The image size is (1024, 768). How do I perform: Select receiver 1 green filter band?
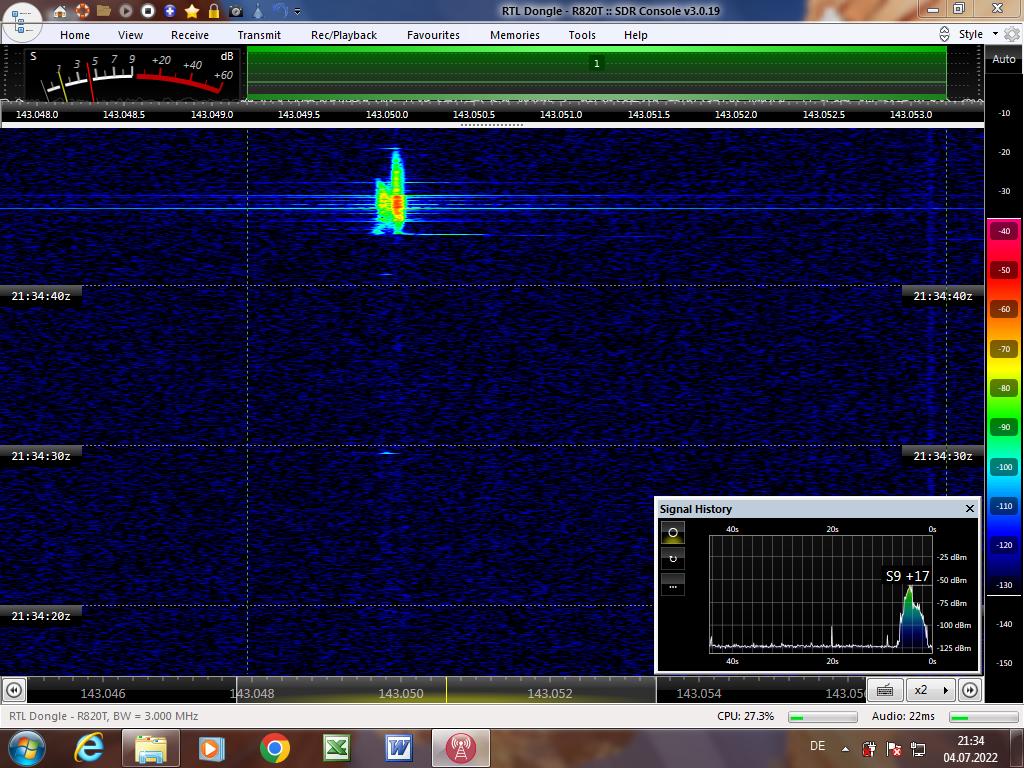tap(596, 72)
